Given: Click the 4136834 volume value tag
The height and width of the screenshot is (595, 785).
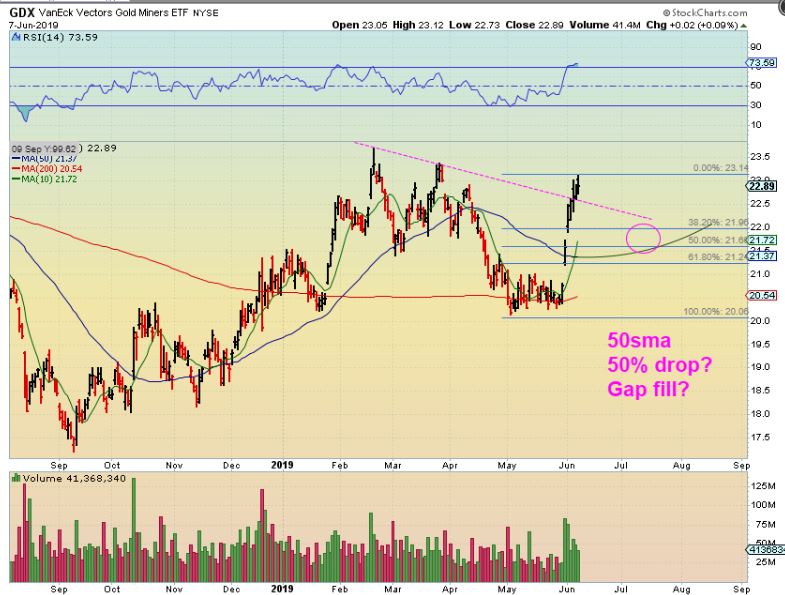Looking at the screenshot, I should tap(766, 549).
